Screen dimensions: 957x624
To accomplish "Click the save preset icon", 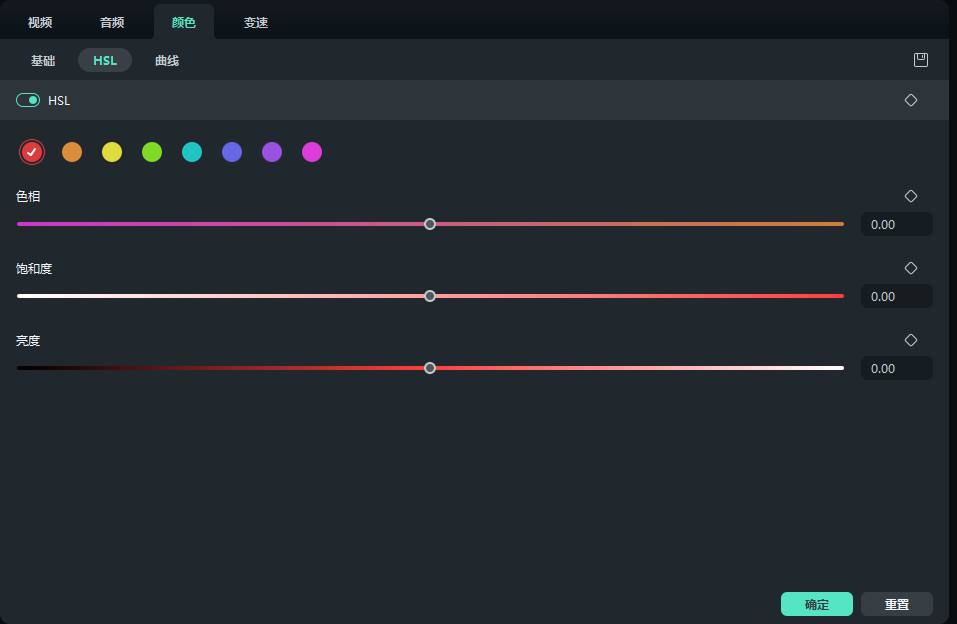I will pos(920,60).
